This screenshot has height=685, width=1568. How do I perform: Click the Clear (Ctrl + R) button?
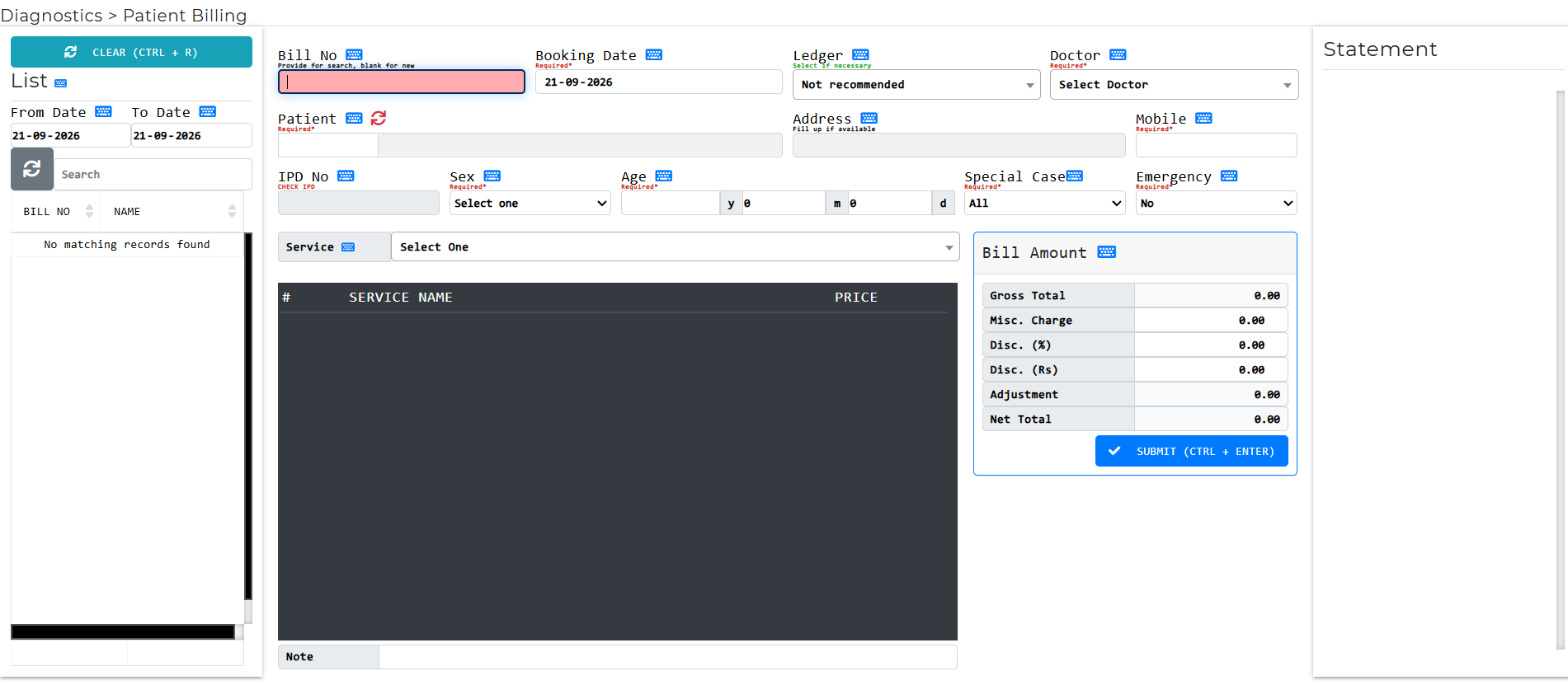[x=131, y=52]
